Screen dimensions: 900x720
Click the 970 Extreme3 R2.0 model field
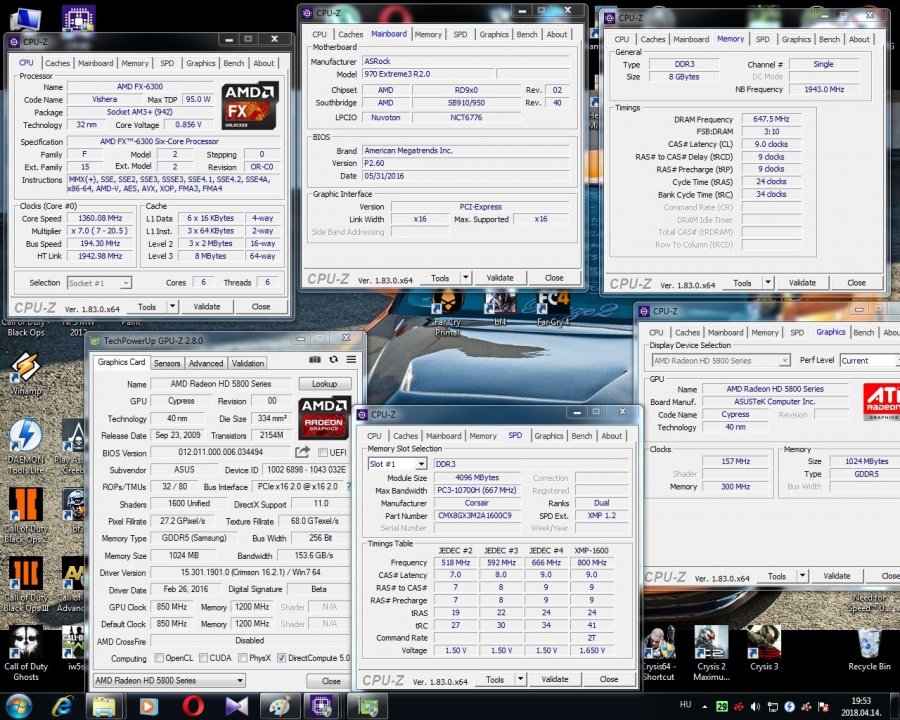tap(428, 74)
